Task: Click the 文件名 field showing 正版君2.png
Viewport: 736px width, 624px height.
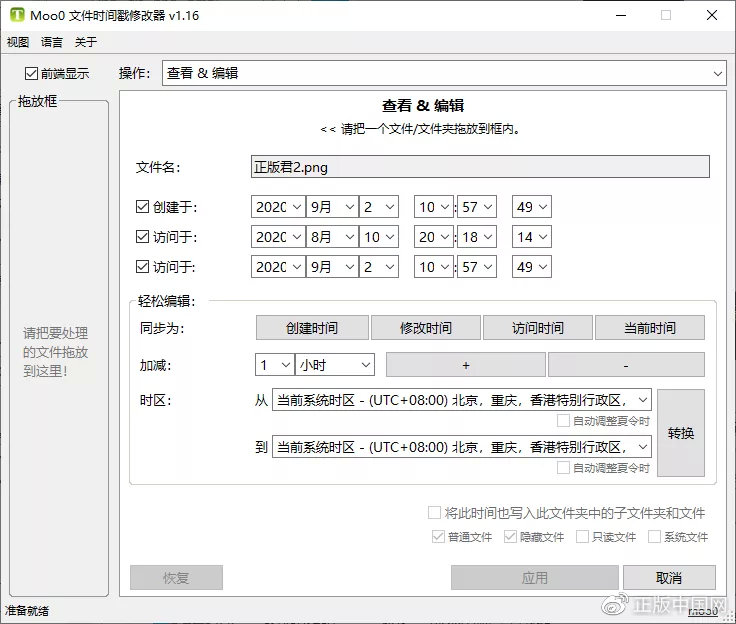Action: (480, 167)
